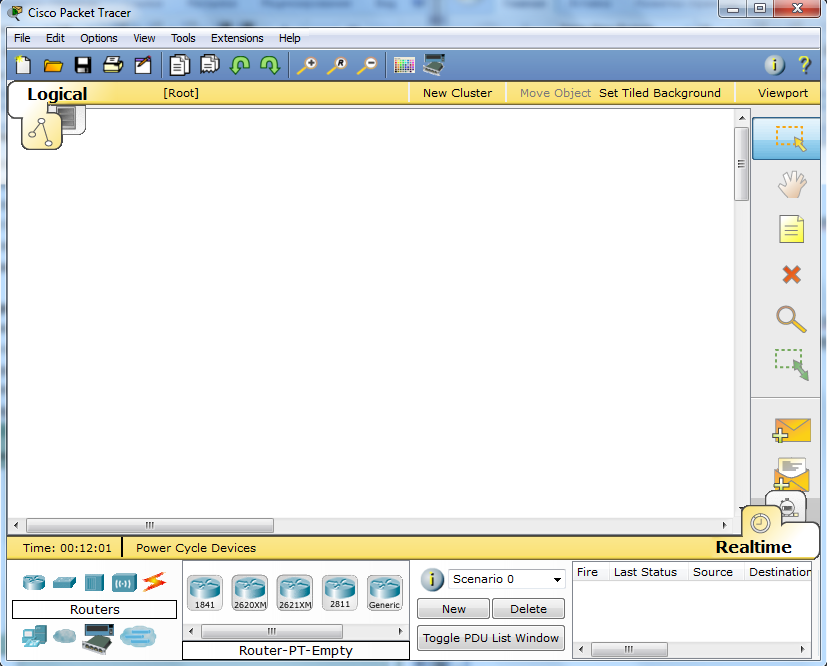Select the End Devices category icon
The image size is (827, 666).
(x=34, y=636)
